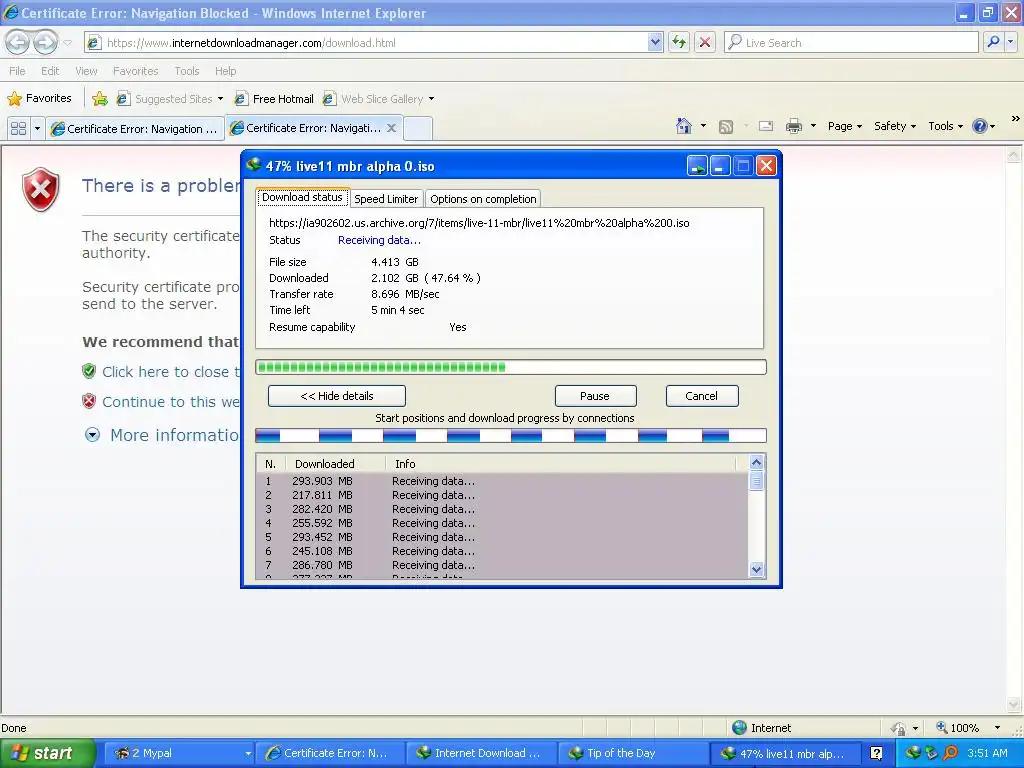This screenshot has width=1024, height=768.
Task: Click the Internet zone globe icon in status bar
Action: coord(739,728)
